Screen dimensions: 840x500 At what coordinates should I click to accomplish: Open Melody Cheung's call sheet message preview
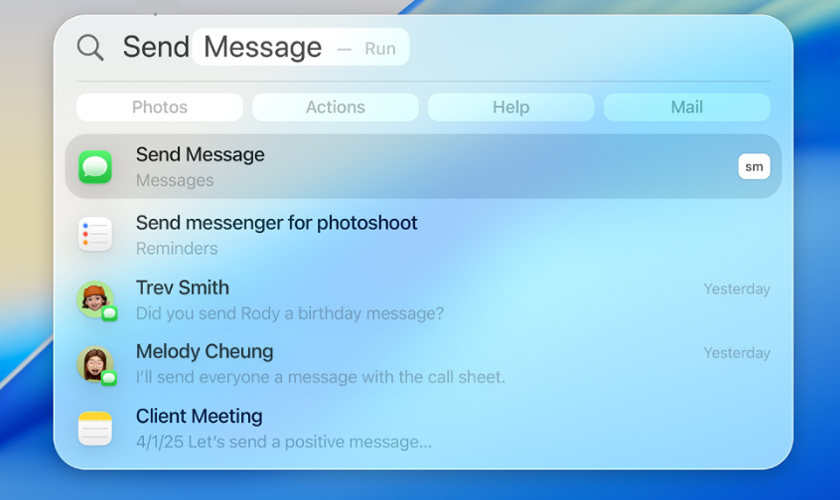[x=320, y=377]
